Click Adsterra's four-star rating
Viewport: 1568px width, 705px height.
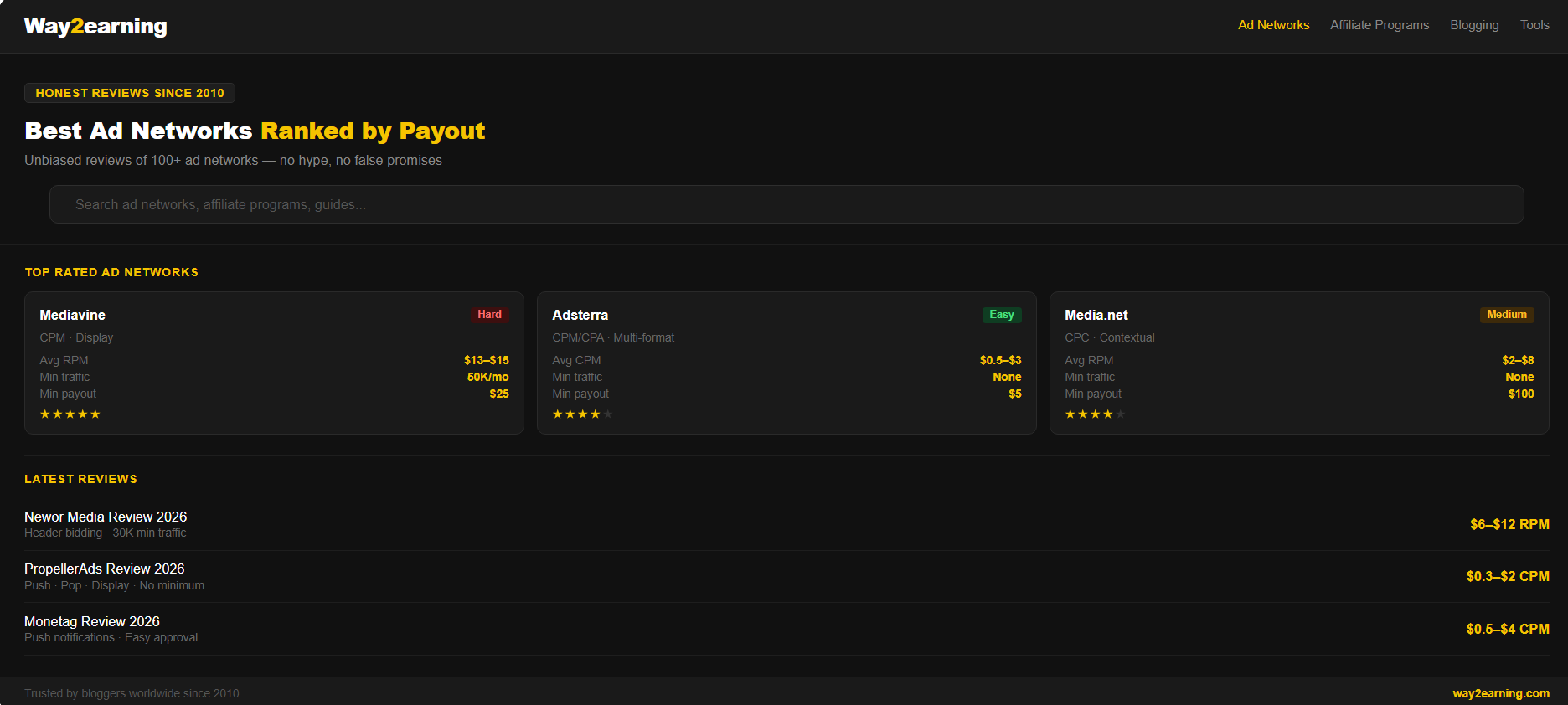(x=583, y=414)
